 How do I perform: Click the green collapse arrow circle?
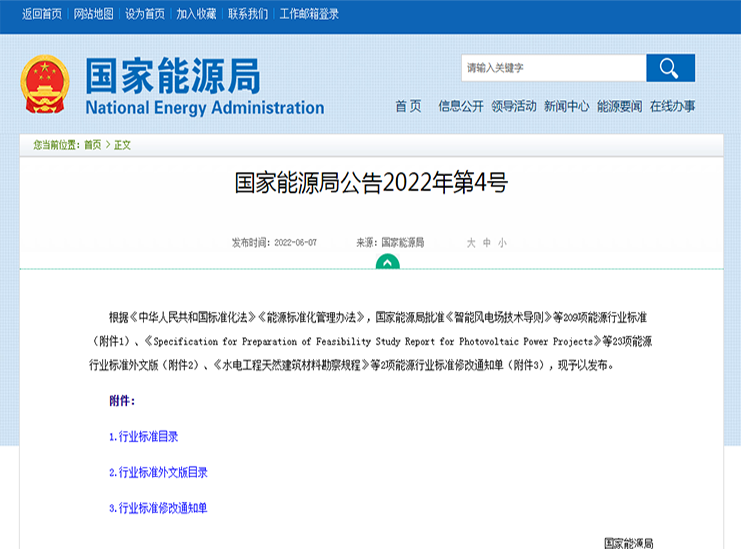387,263
